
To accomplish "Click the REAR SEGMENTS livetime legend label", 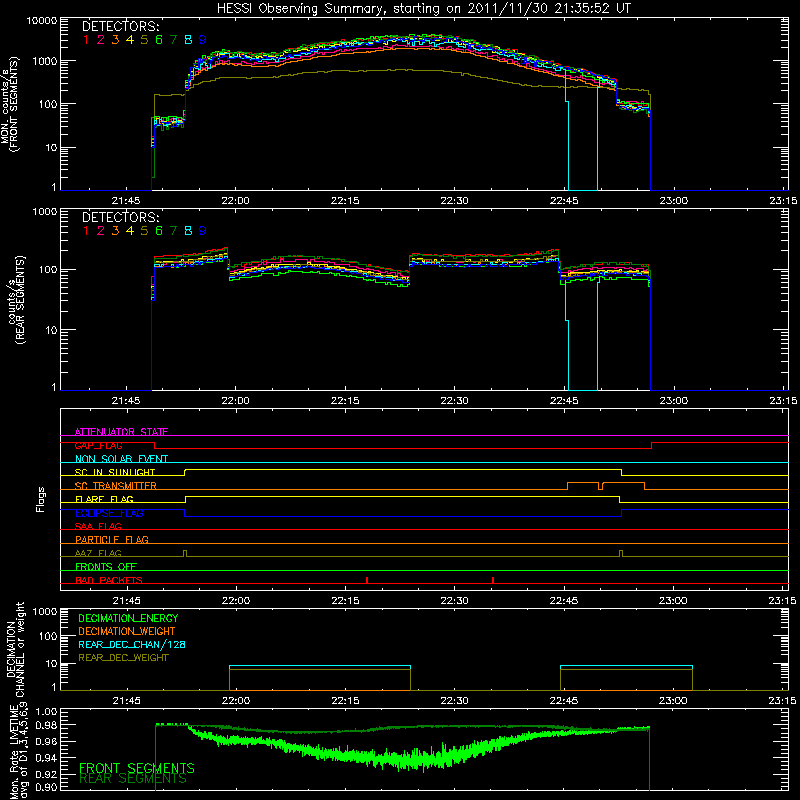I will pyautogui.click(x=133, y=779).
